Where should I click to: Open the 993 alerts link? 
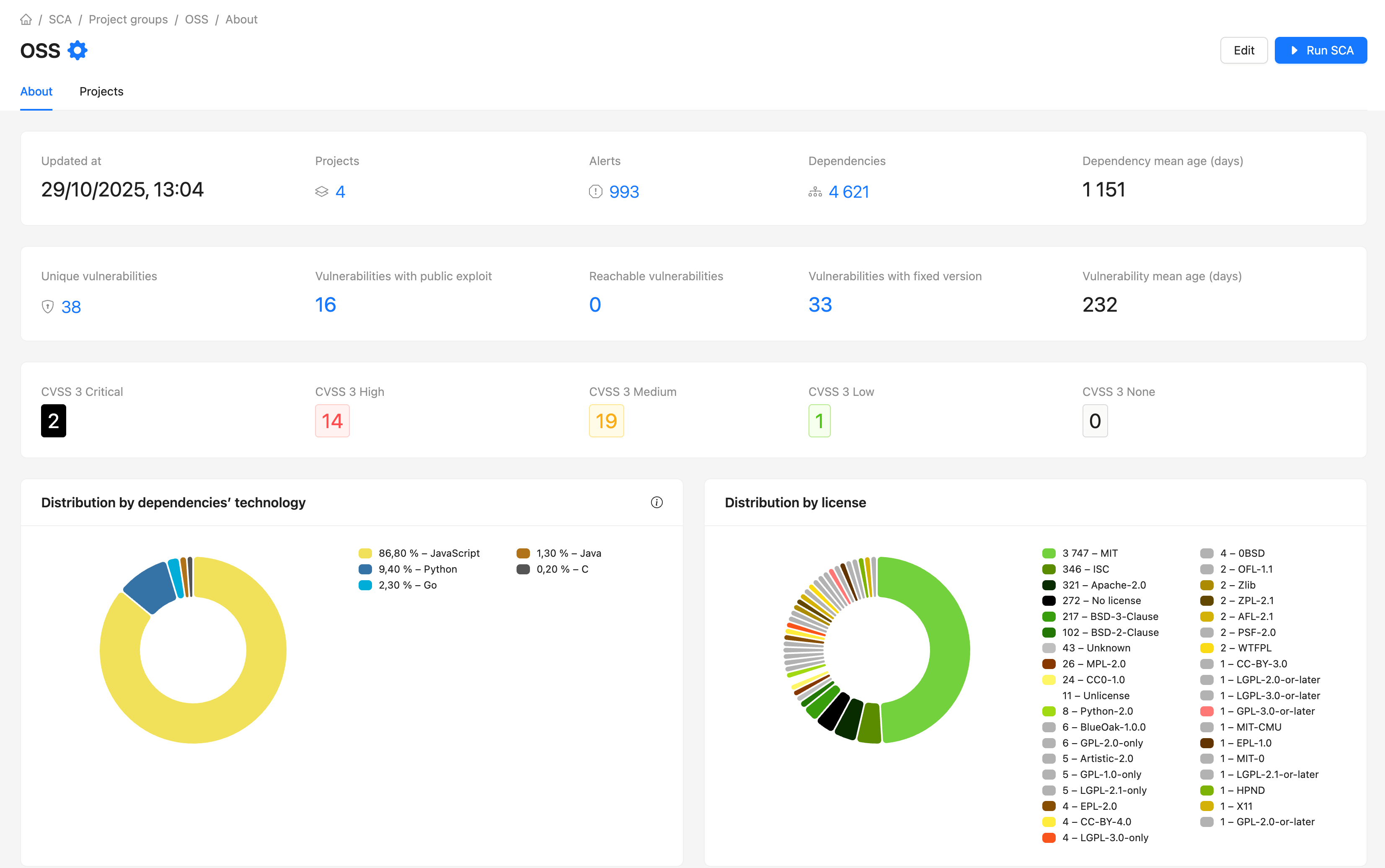624,192
